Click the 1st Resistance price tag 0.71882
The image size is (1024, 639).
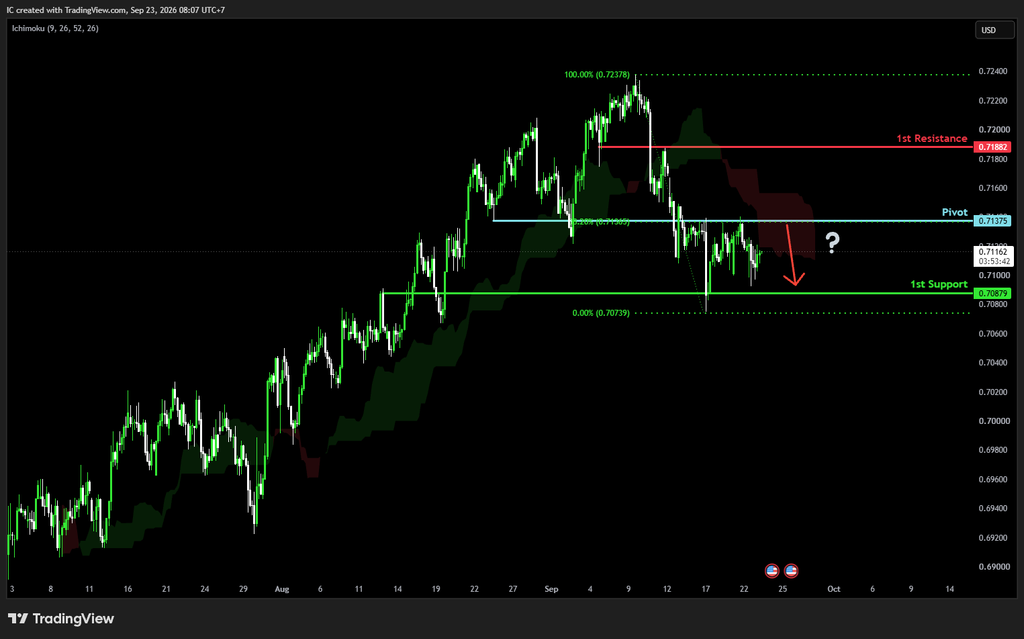pyautogui.click(x=992, y=147)
